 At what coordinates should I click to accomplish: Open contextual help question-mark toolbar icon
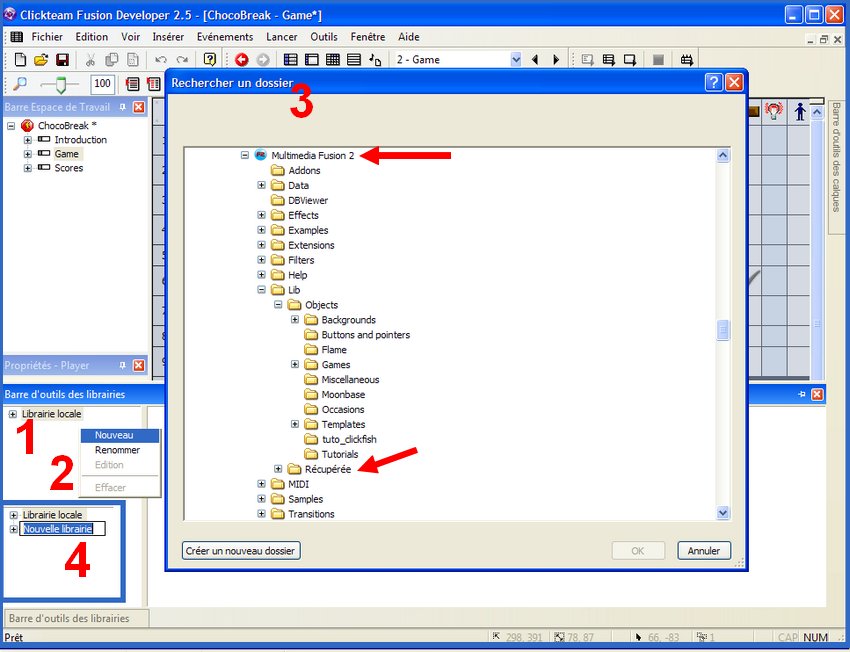pyautogui.click(x=210, y=60)
